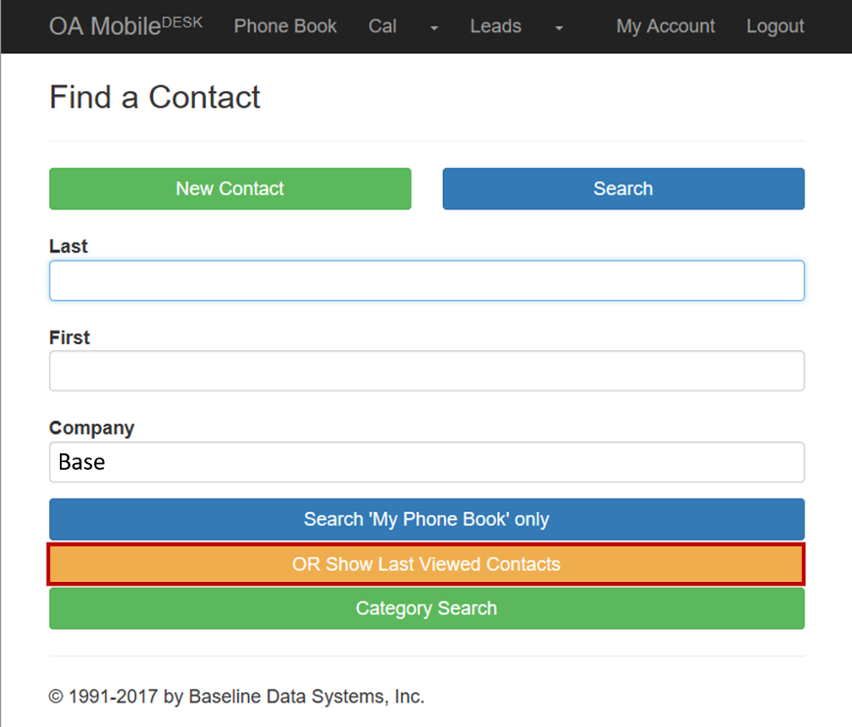Go to the Cal menu item
The width and height of the screenshot is (852, 727).
[383, 26]
